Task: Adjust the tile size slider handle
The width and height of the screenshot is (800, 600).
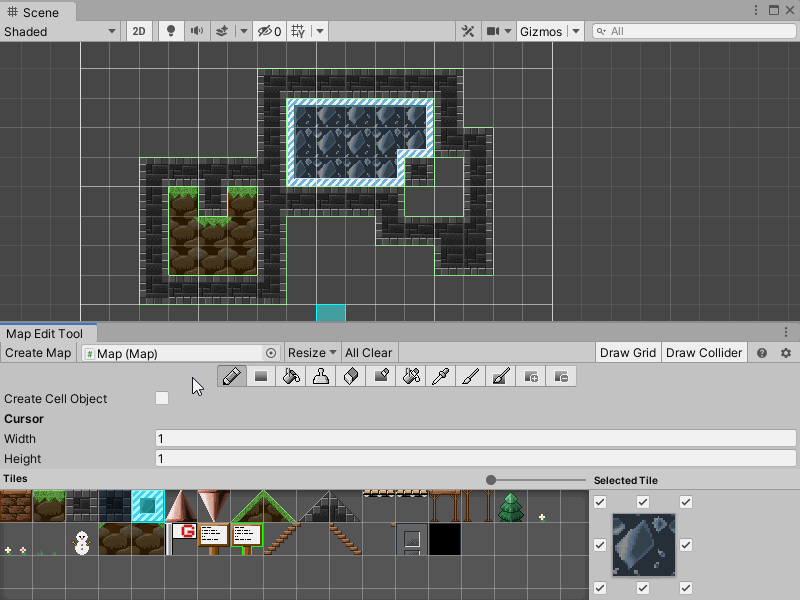Action: [x=491, y=481]
